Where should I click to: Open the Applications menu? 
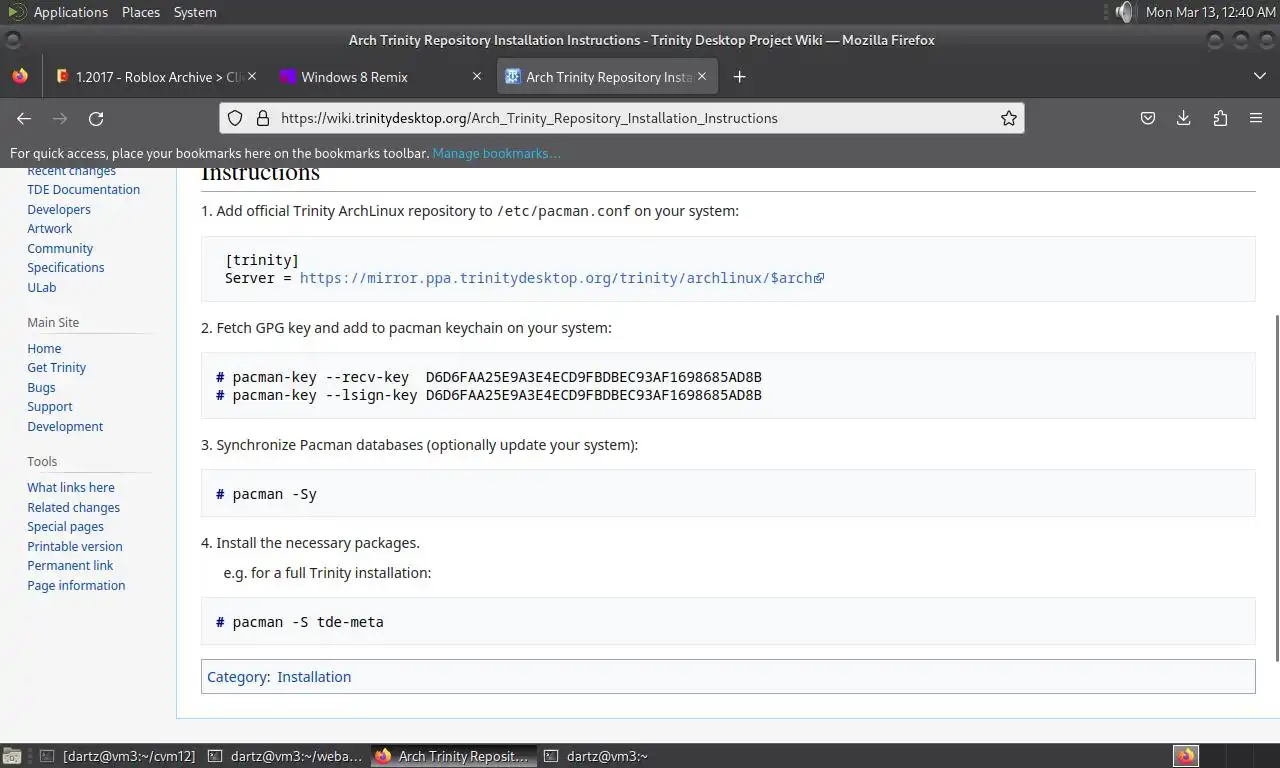tap(70, 12)
